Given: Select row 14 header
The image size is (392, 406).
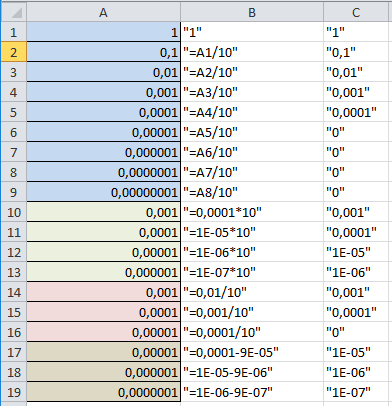Looking at the screenshot, I should coord(14,292).
